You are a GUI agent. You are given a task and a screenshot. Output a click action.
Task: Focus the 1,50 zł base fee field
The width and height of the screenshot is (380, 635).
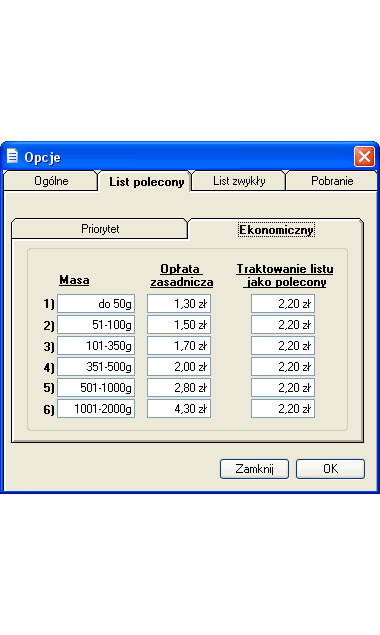[x=179, y=325]
